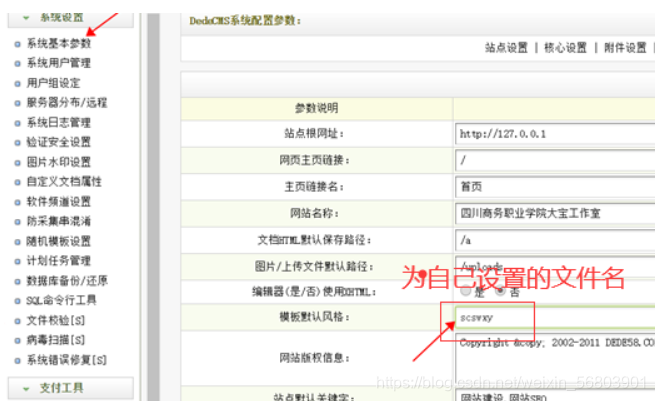
Task: Click bullet icon beside 数据库备份/还原
Action: click(x=18, y=281)
